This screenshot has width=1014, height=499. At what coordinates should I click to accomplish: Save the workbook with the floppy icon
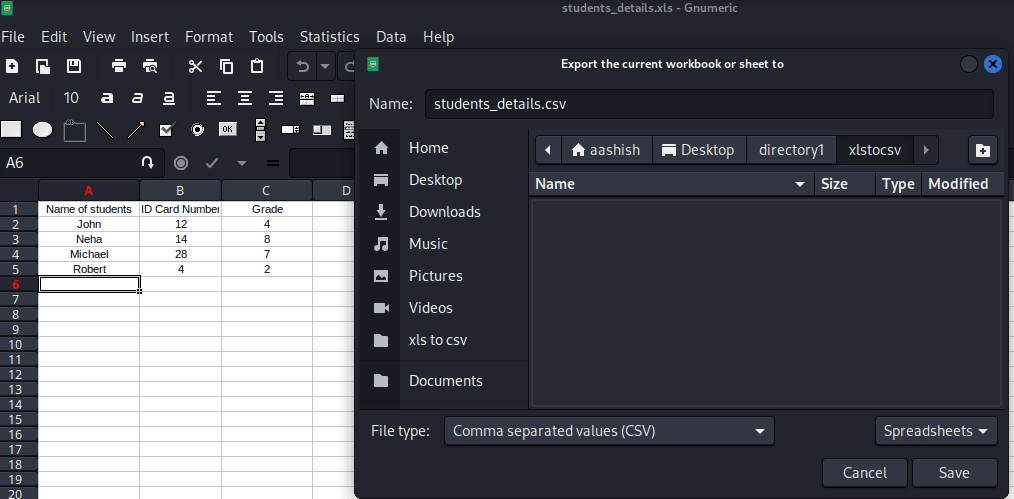point(74,66)
